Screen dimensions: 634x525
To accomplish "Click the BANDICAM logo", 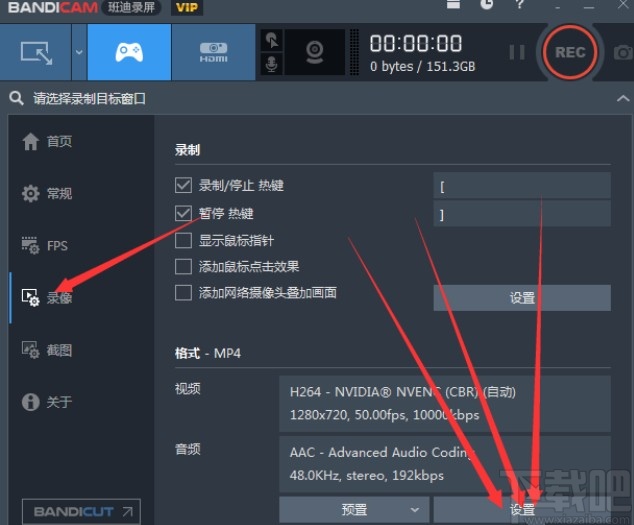I will coord(53,7).
